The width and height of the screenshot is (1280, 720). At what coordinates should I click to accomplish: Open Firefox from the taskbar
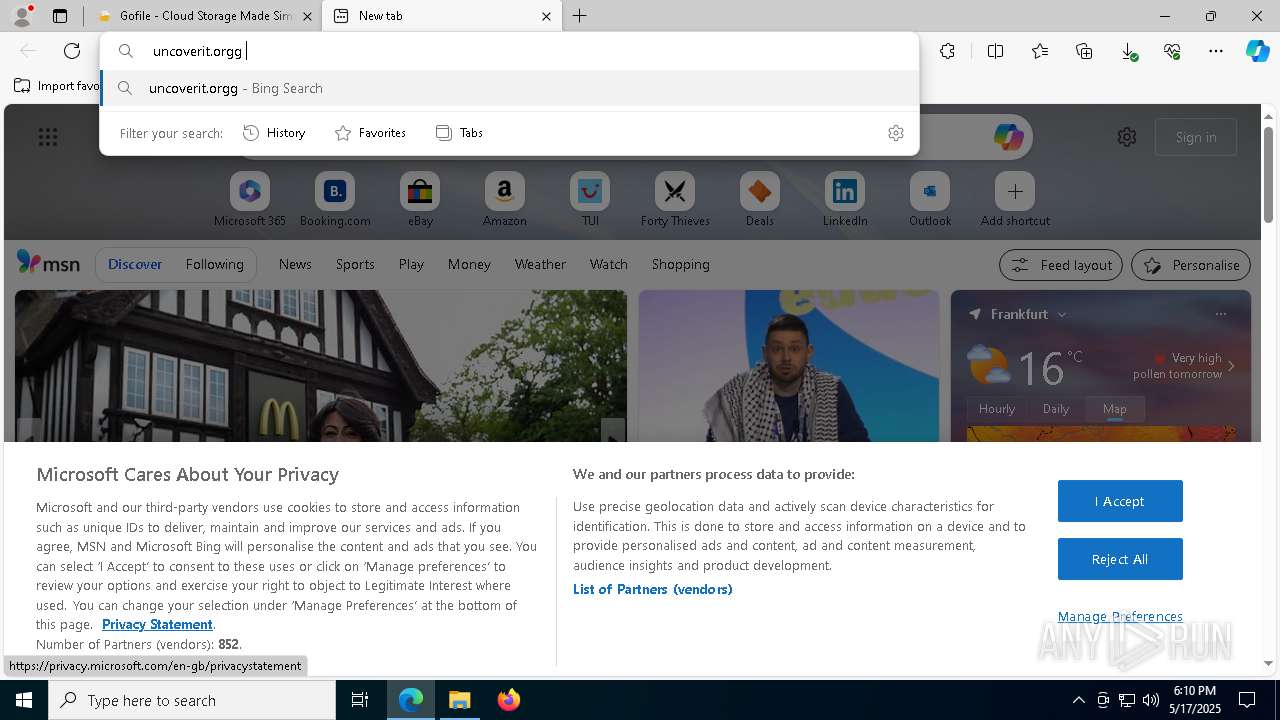tap(508, 700)
